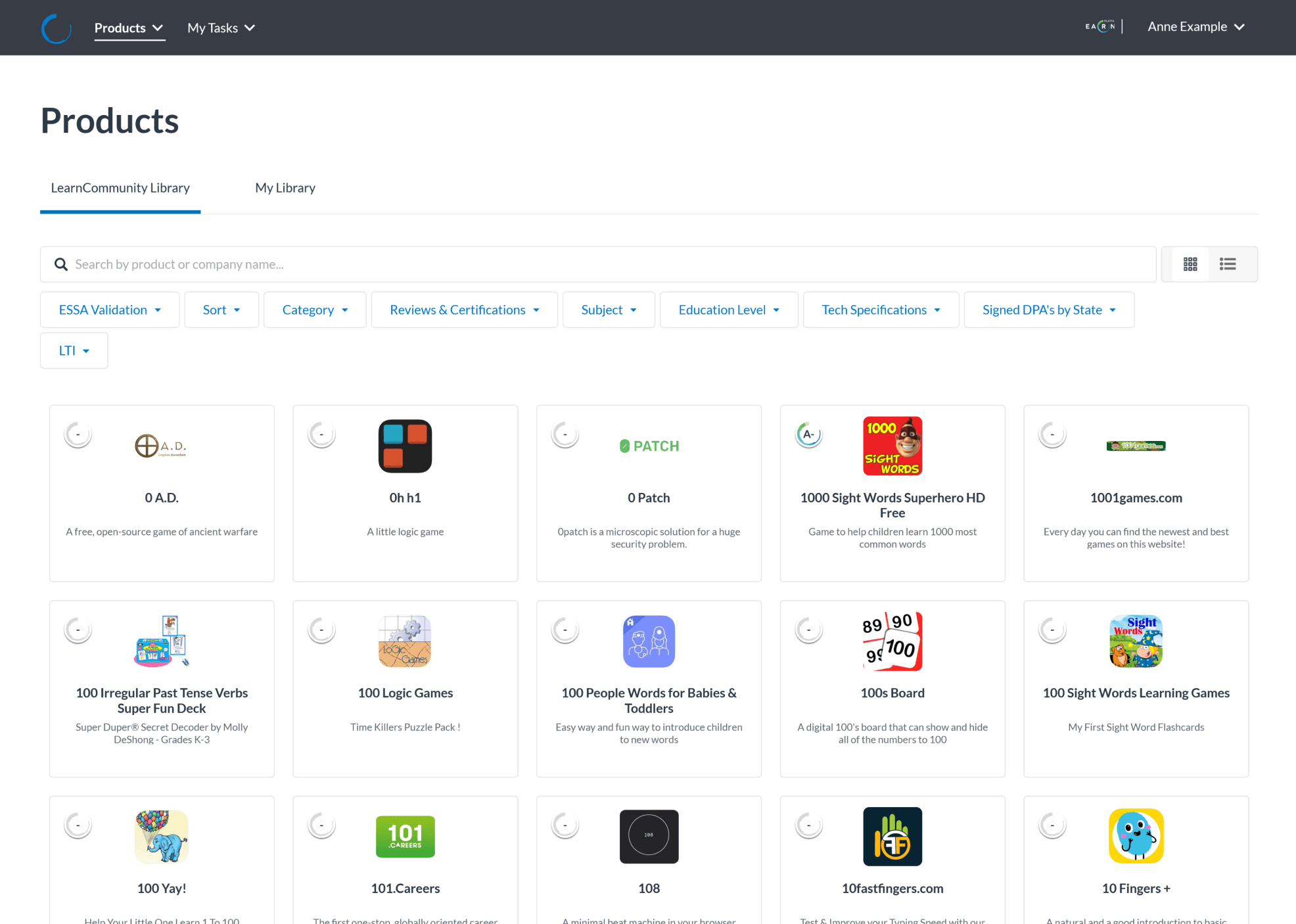Switch to list view icon

1228,264
